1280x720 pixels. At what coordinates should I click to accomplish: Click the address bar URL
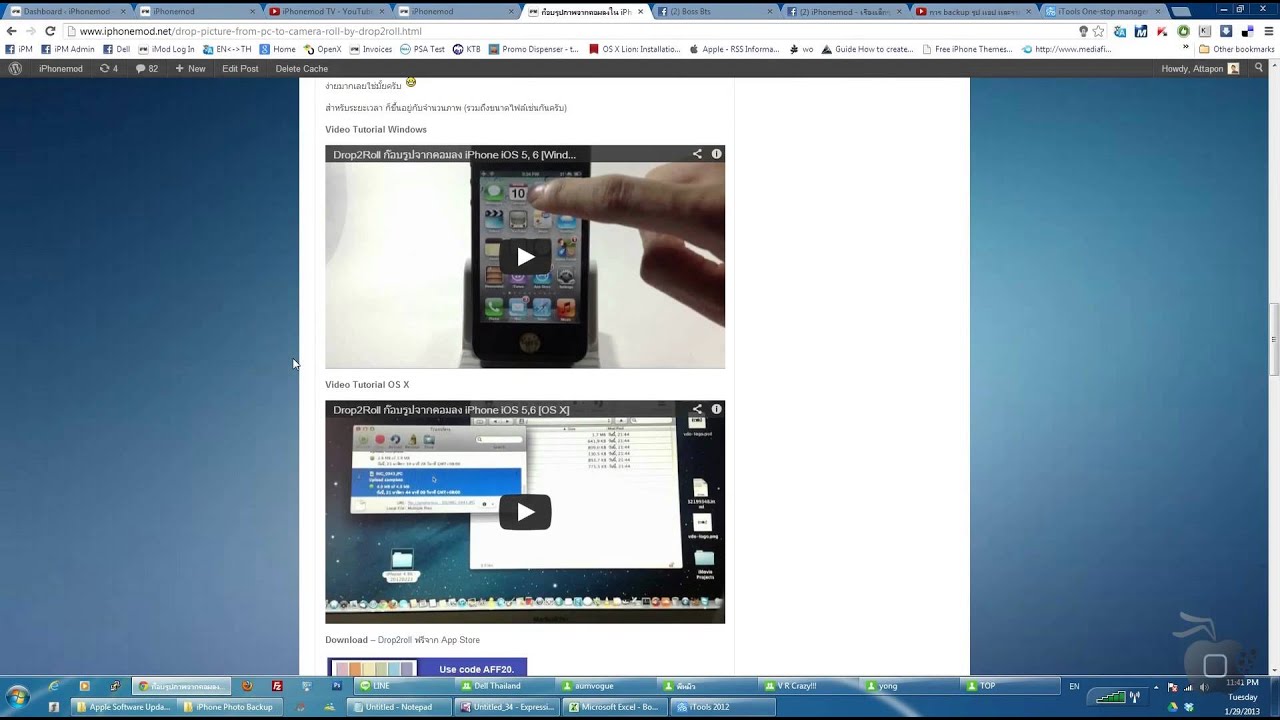(x=249, y=31)
